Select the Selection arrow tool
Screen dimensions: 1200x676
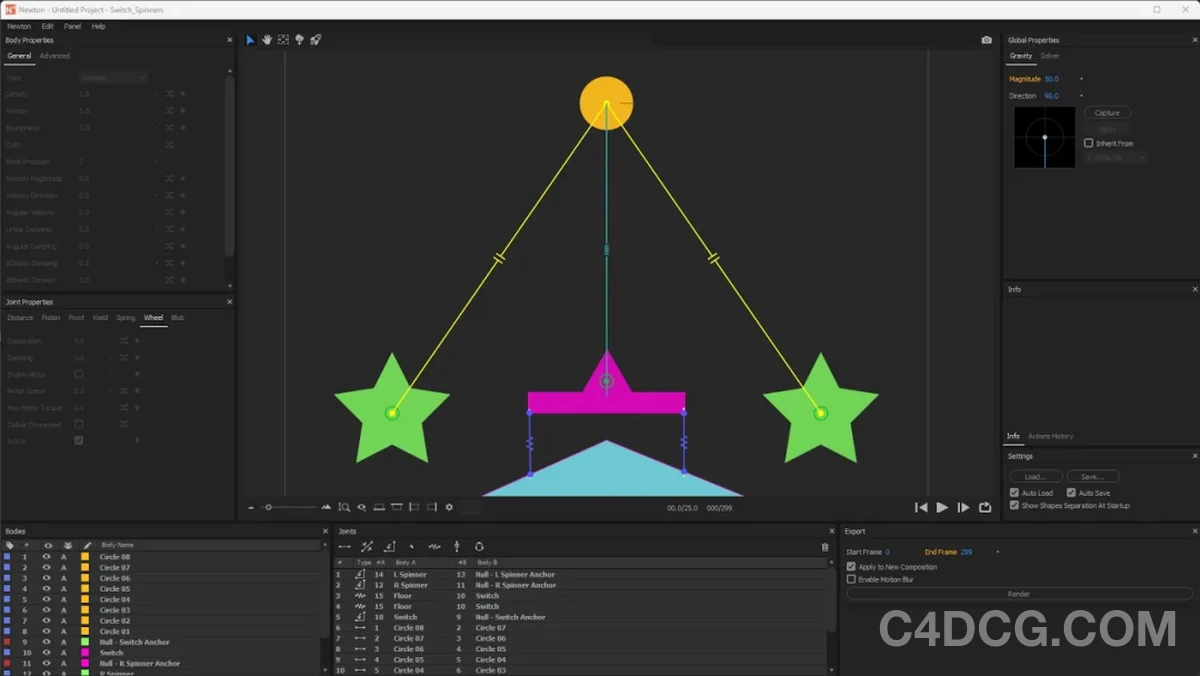pyautogui.click(x=249, y=39)
